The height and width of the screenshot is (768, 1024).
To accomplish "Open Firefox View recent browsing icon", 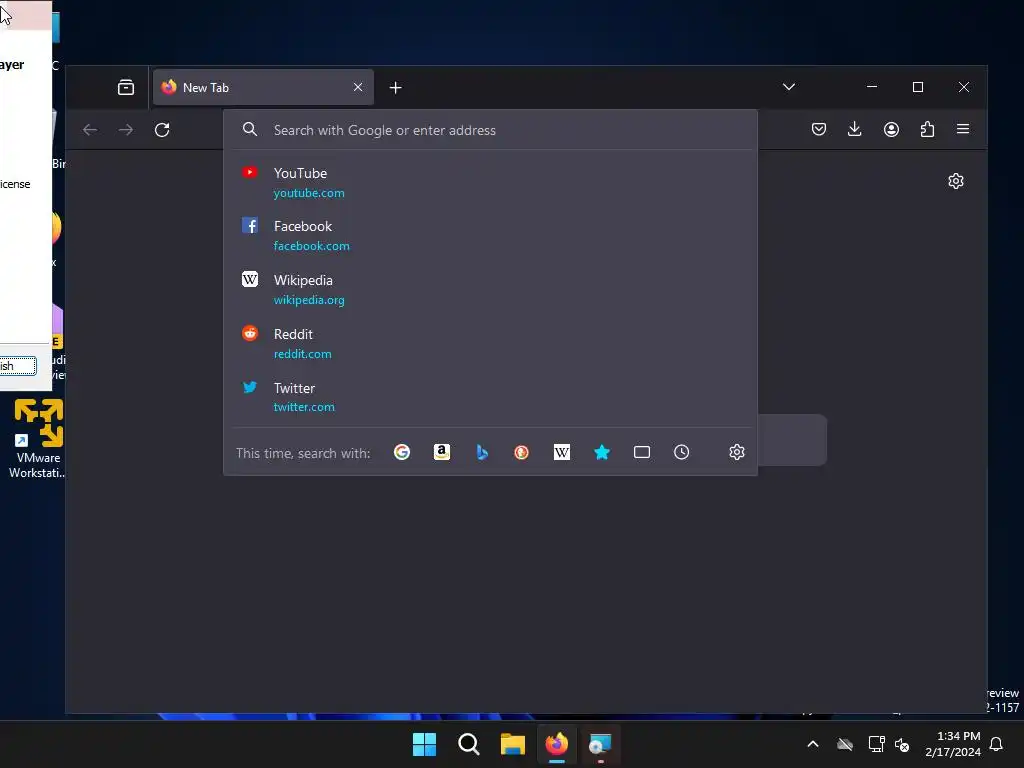I will (x=125, y=88).
